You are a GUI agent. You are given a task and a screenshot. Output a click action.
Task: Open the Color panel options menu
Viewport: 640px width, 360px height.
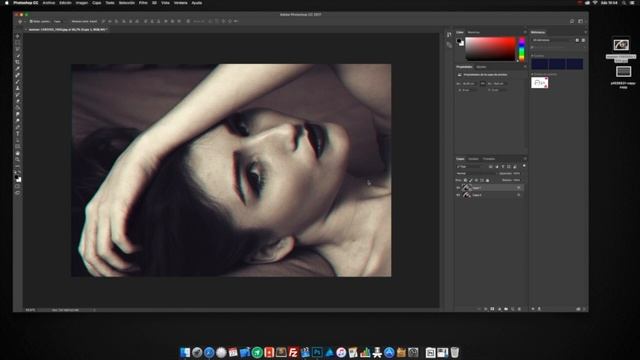pos(525,32)
